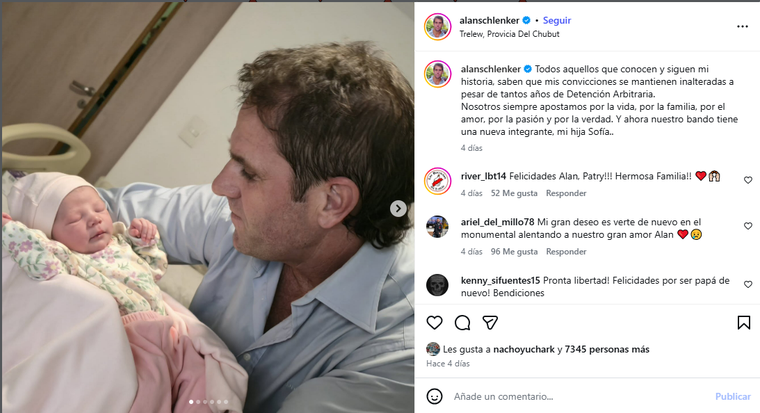Reply to river_lbt14's comment
Viewport: 760px width, 413px height.
[x=566, y=193]
